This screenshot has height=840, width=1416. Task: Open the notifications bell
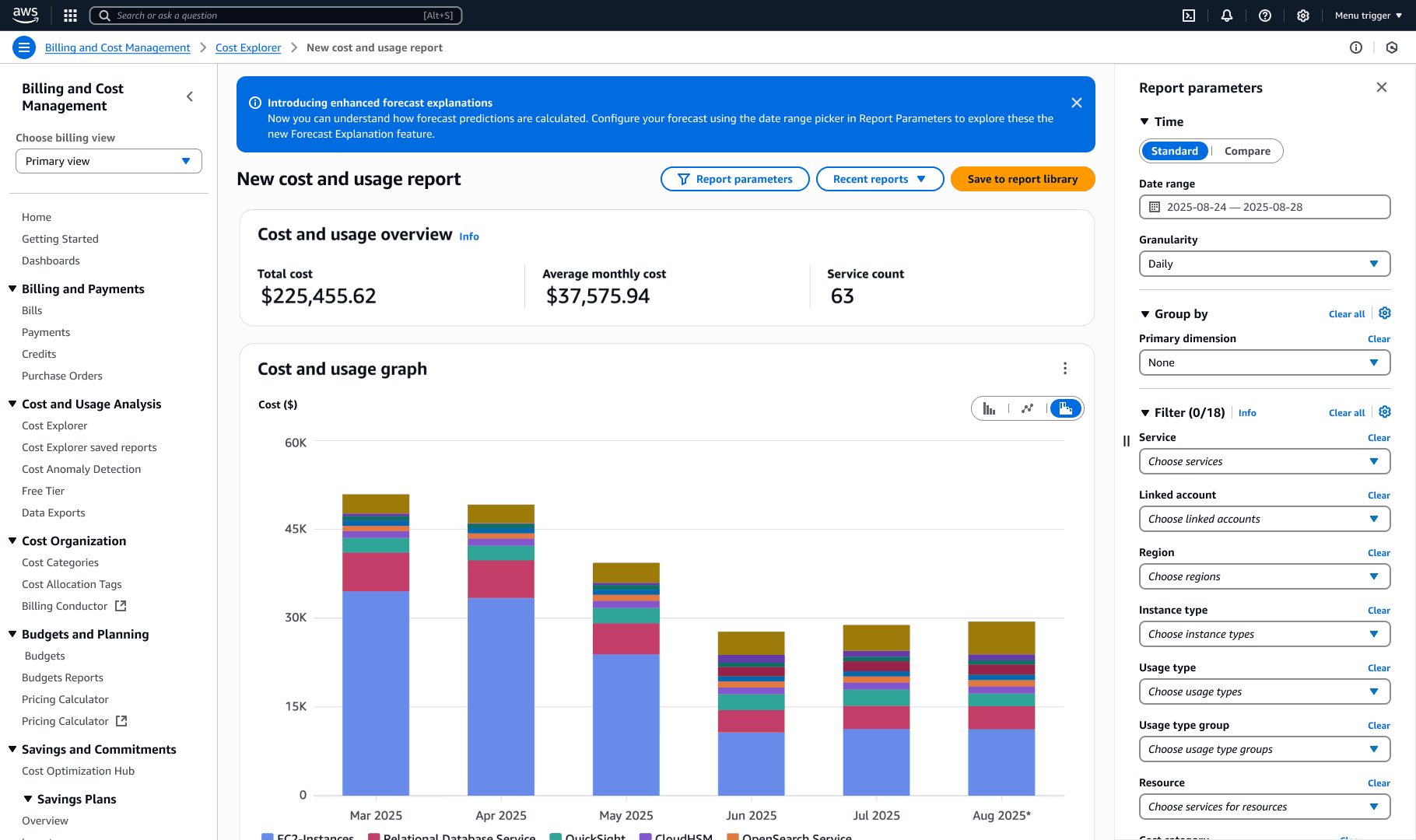coord(1227,16)
